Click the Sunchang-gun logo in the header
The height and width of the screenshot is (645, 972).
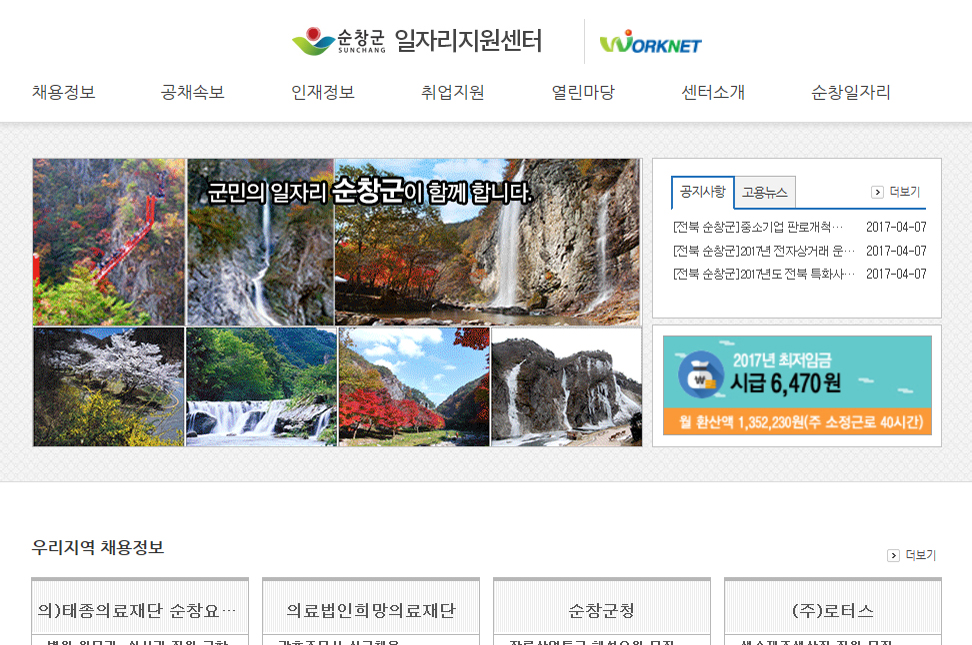(x=338, y=41)
